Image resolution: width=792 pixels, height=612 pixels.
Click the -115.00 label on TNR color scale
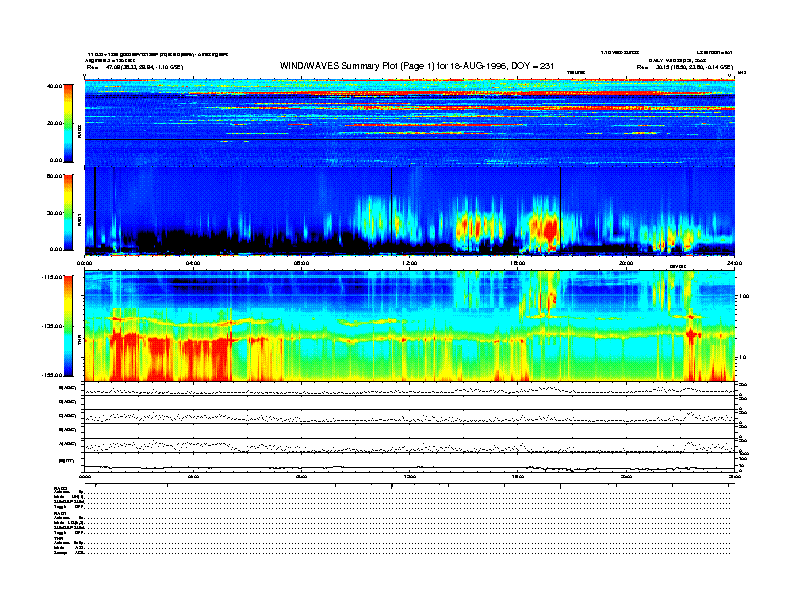point(53,277)
